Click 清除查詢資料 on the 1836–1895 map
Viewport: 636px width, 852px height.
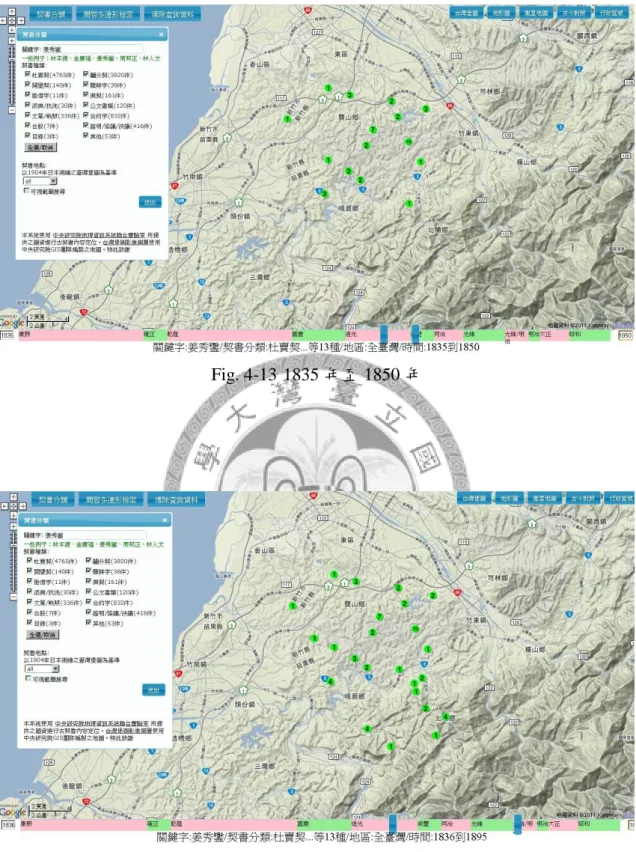(176, 500)
